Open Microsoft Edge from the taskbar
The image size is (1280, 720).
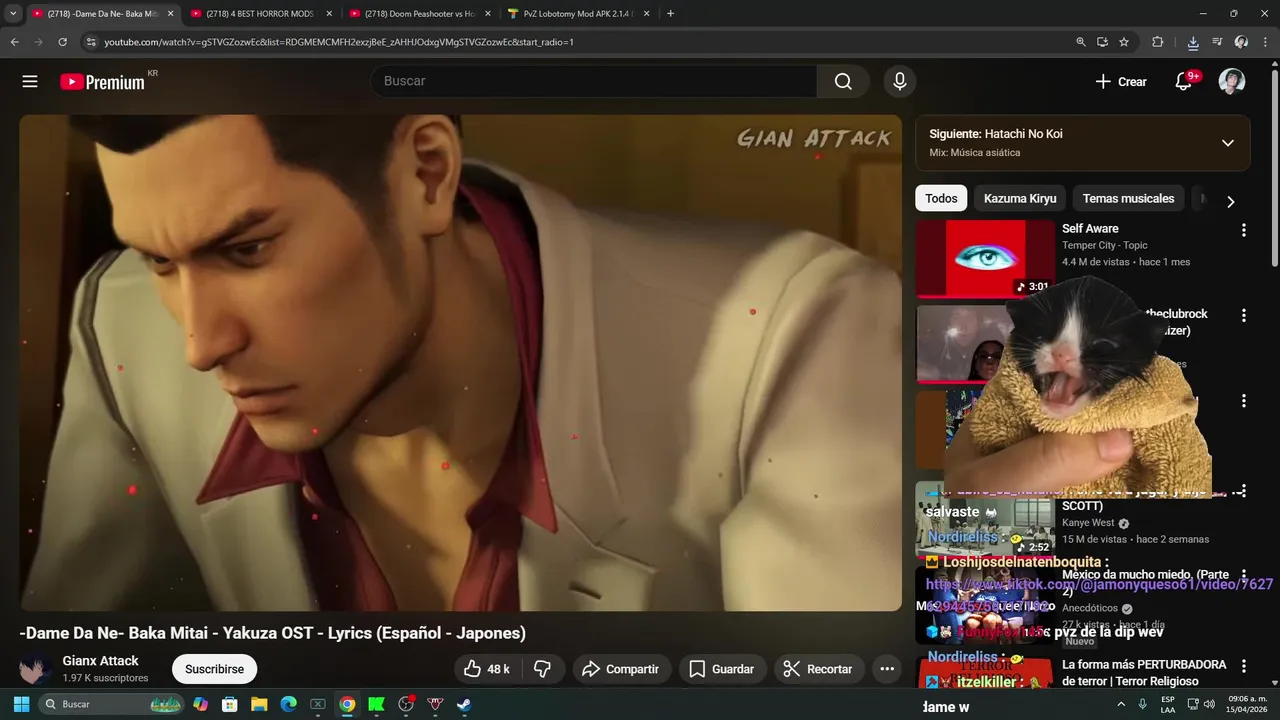click(288, 704)
